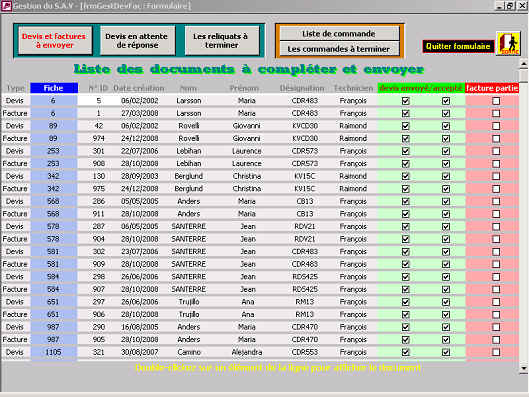Click the scrollbar up arrow at top right
The image size is (529, 397).
click(524, 64)
